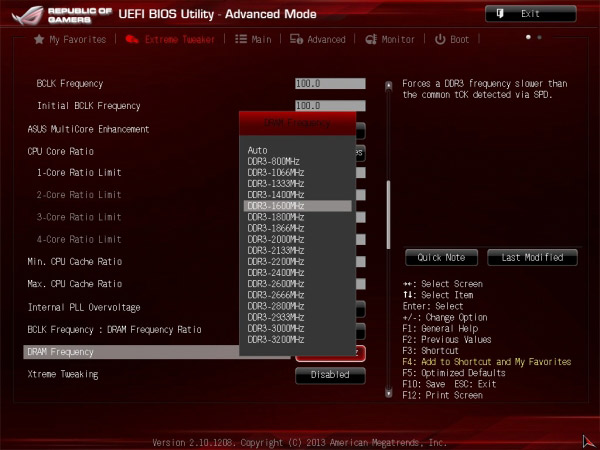The width and height of the screenshot is (600, 450).
Task: Open Last Modified list
Action: click(x=532, y=258)
